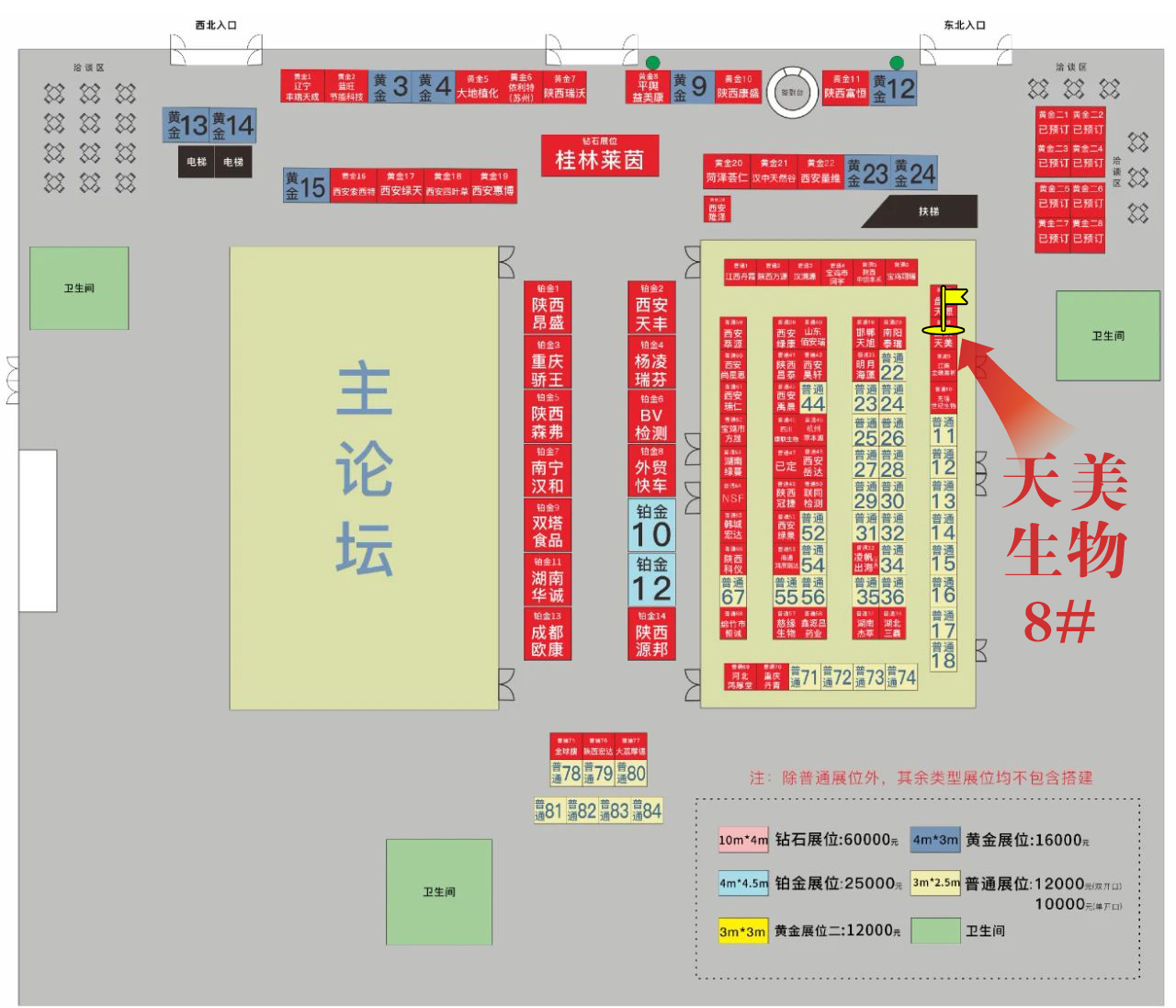
Task: Click the pink 10m*4m legend swatch
Action: pos(745,840)
